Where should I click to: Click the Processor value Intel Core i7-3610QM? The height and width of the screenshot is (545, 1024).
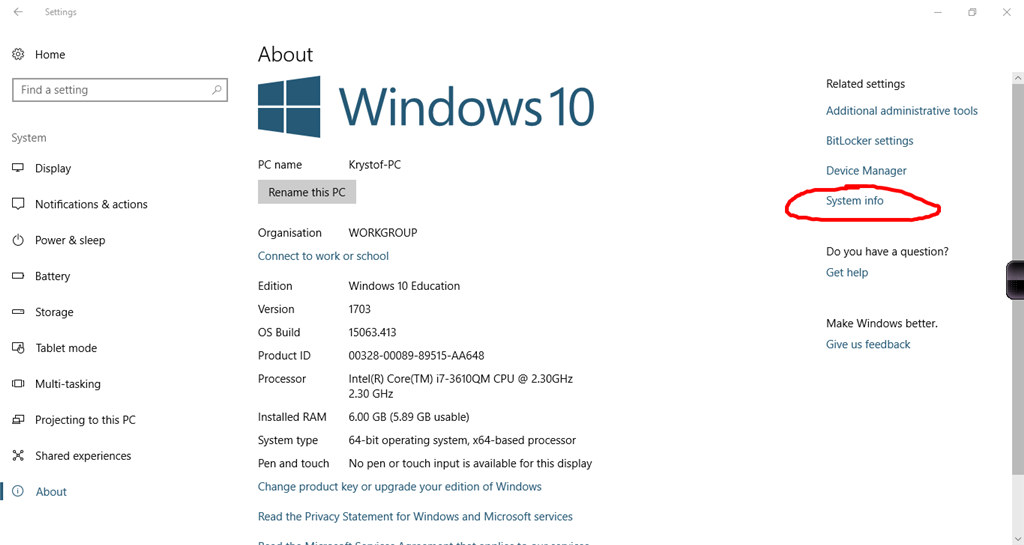[460, 386]
